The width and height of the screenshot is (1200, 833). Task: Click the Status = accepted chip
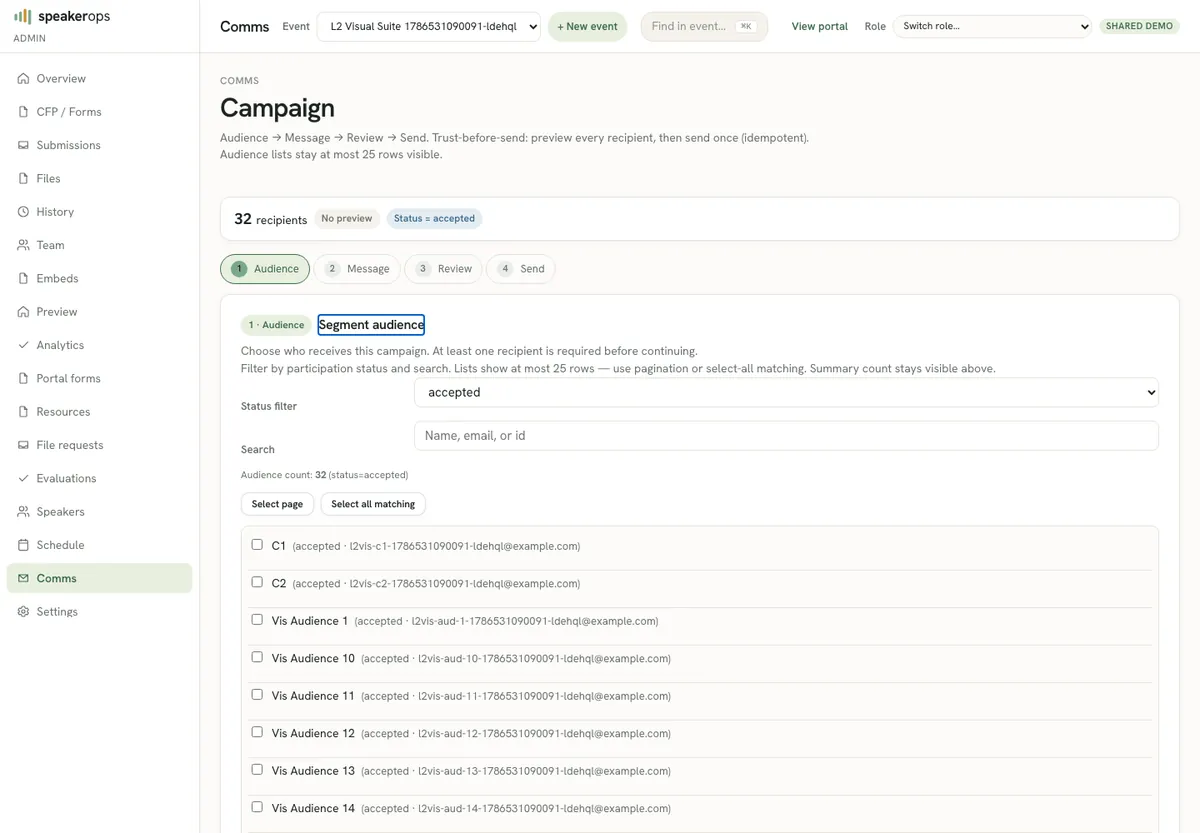tap(434, 218)
